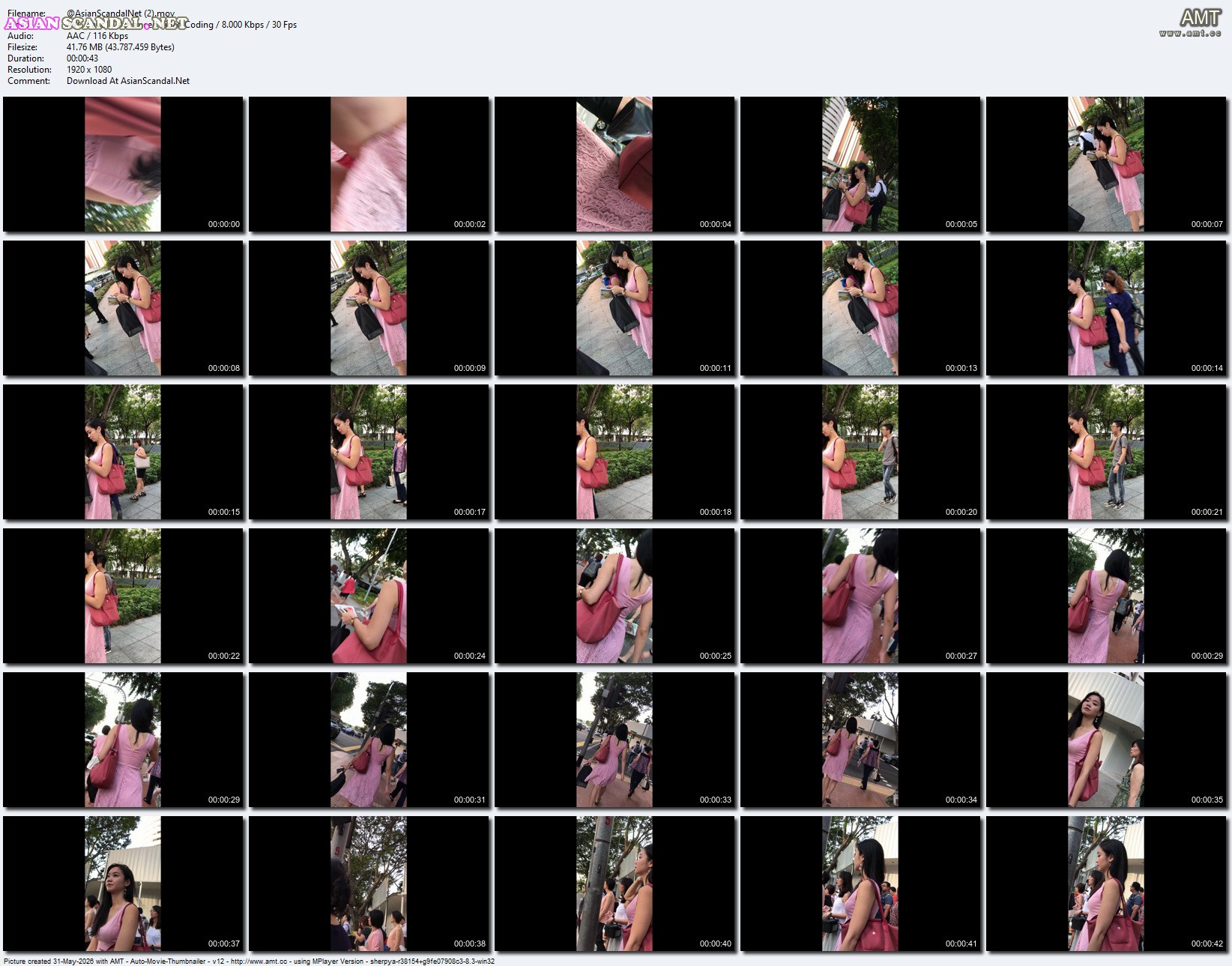
Task: Select the thumbnail timestamped 00:00:09
Action: [x=369, y=308]
